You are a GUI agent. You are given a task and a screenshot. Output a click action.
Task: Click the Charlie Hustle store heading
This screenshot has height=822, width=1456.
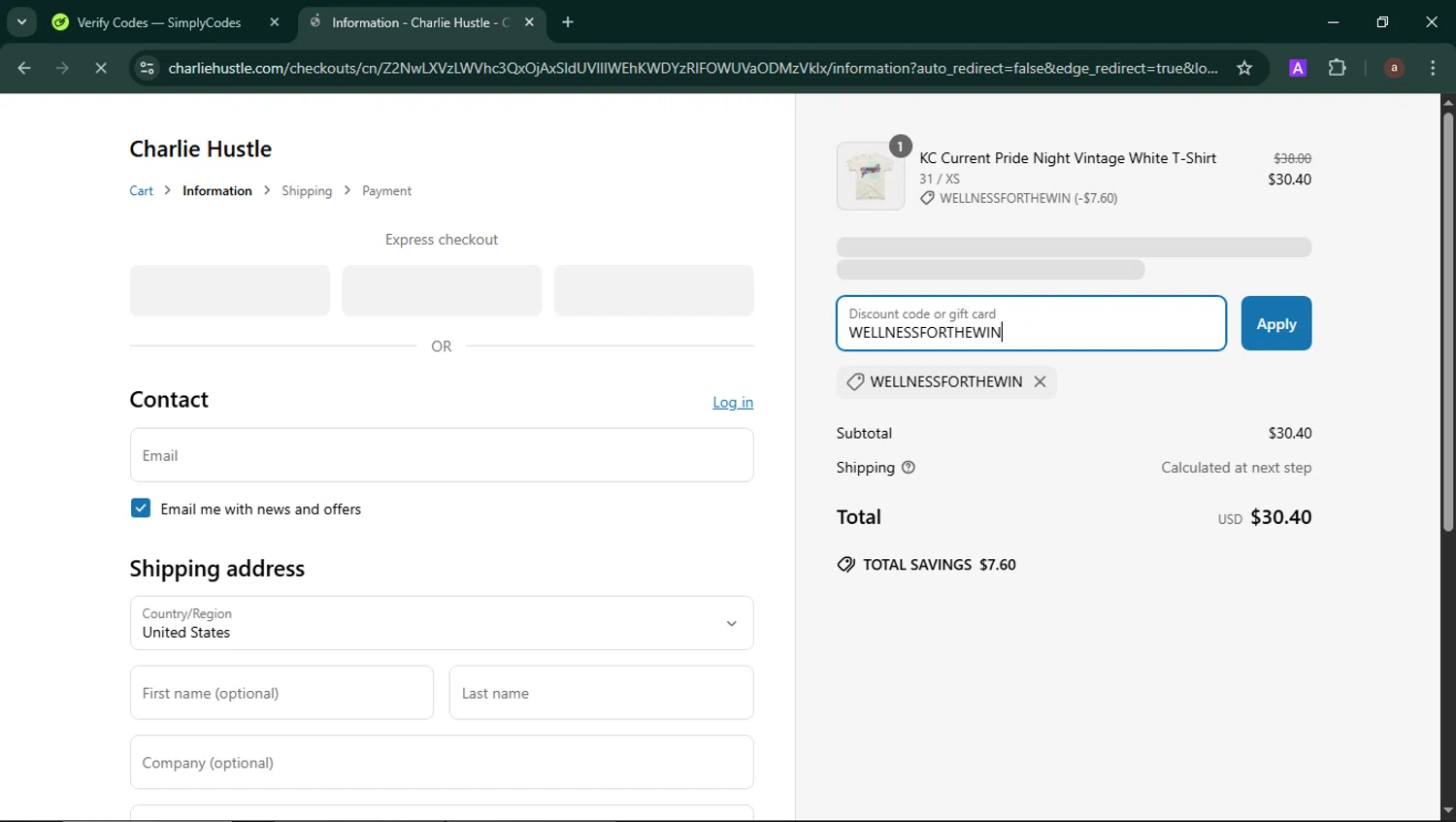point(201,148)
